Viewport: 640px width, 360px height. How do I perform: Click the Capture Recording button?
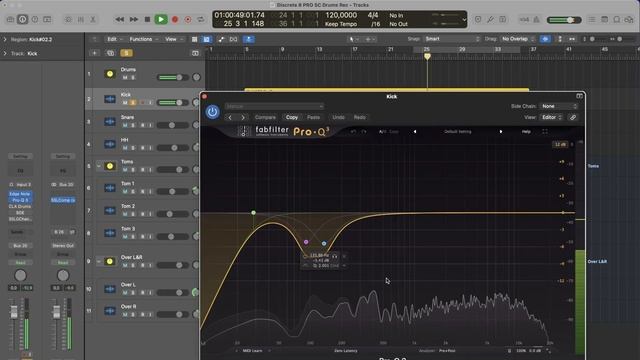188,19
